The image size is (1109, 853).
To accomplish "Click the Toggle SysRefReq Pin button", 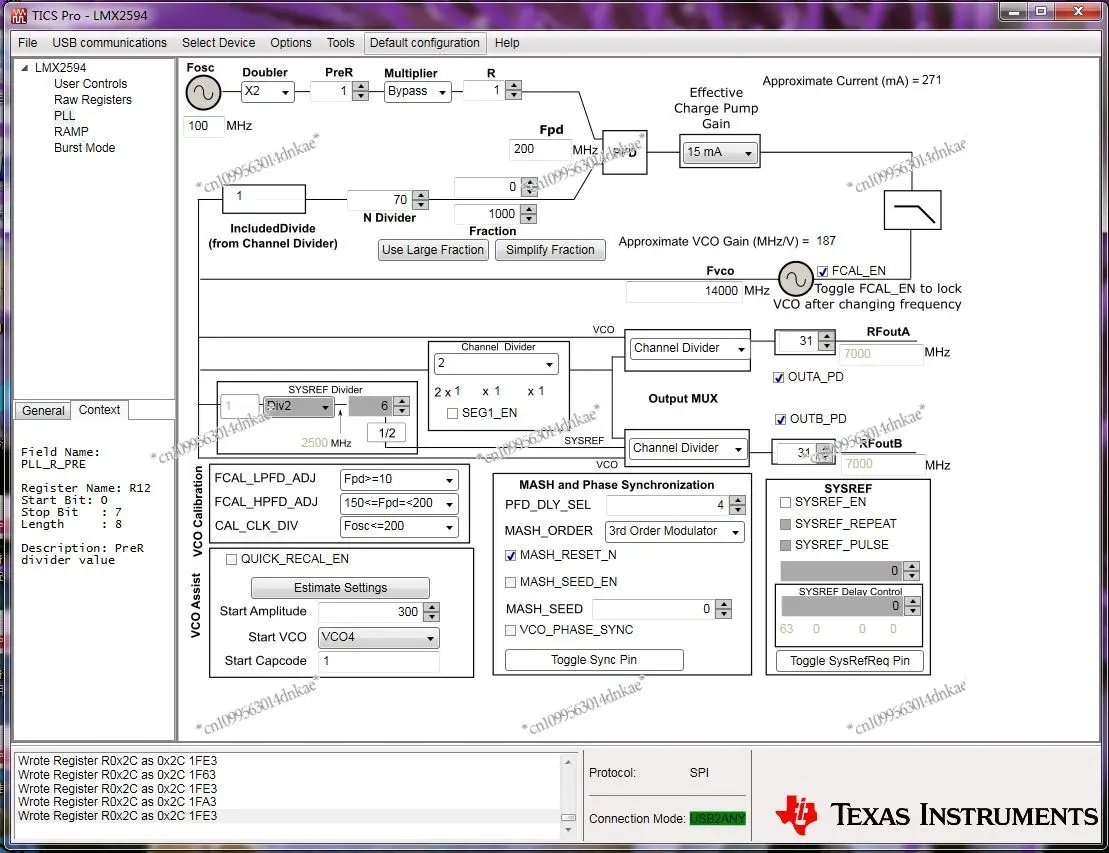I will click(849, 661).
